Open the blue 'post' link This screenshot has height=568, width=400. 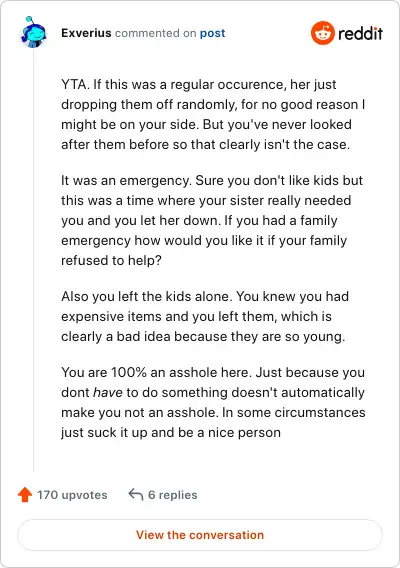tap(212, 33)
